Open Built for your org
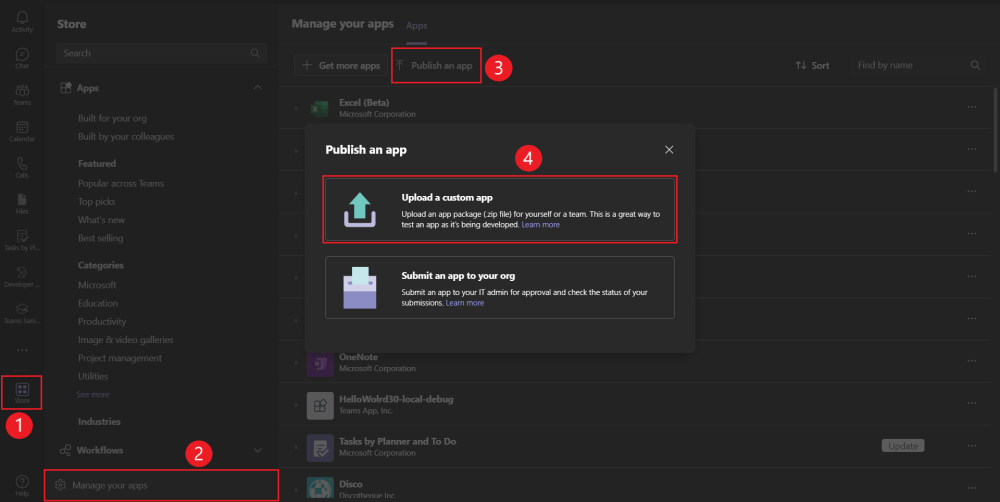The height and width of the screenshot is (502, 1000). 112,118
